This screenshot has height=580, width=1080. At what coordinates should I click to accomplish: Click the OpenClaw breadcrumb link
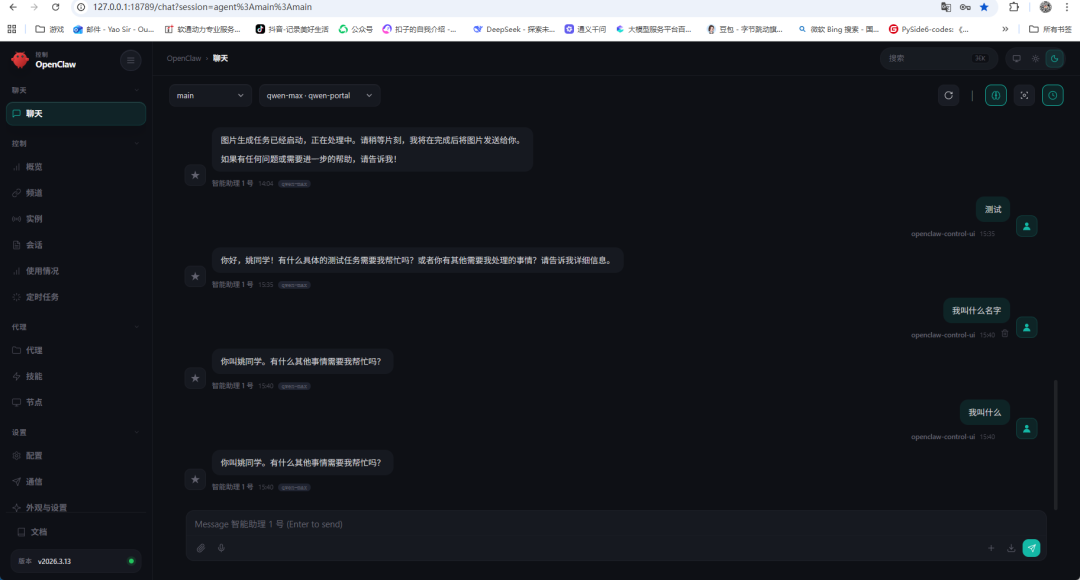click(x=184, y=58)
